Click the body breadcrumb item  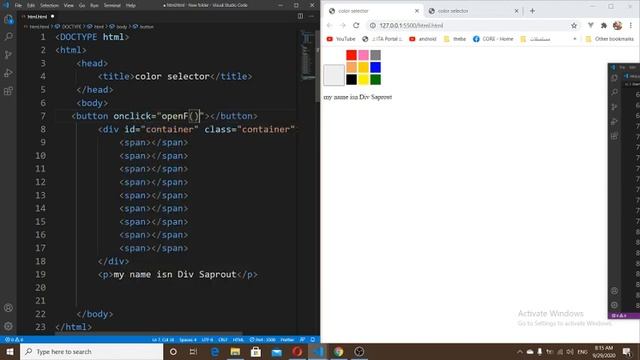point(118,27)
